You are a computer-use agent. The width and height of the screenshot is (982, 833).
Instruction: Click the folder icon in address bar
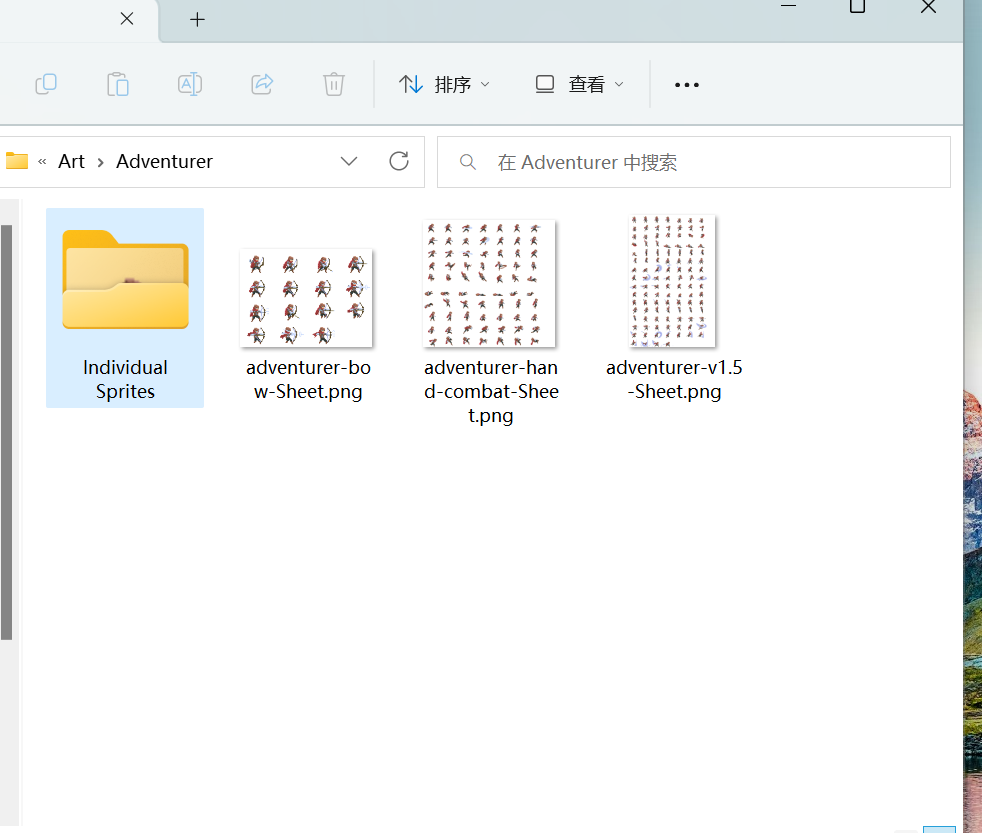(x=17, y=161)
